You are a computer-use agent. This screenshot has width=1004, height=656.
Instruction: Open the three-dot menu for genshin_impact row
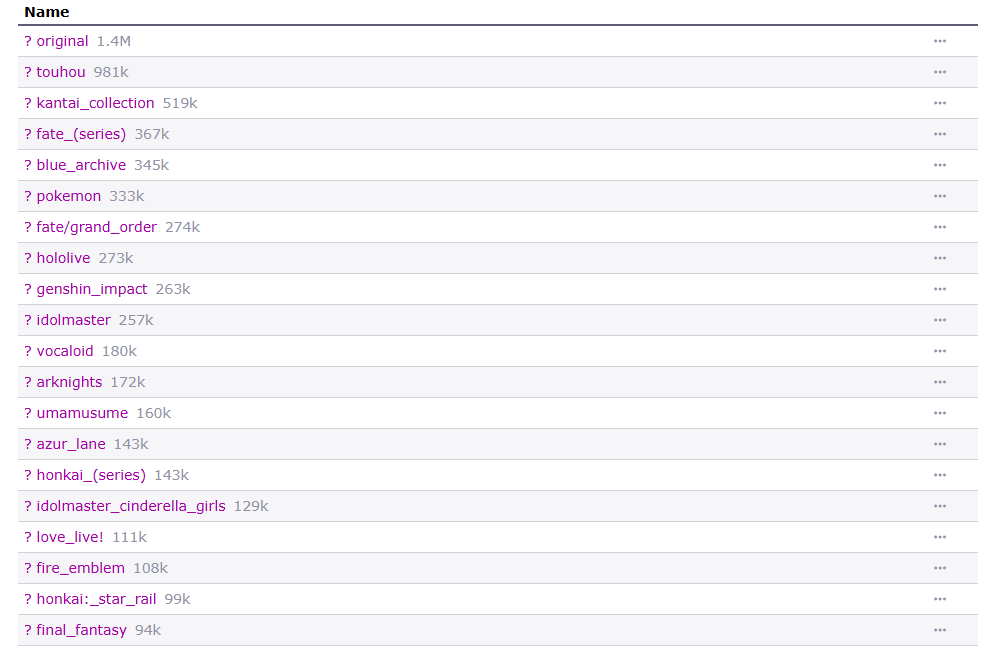[x=939, y=289]
